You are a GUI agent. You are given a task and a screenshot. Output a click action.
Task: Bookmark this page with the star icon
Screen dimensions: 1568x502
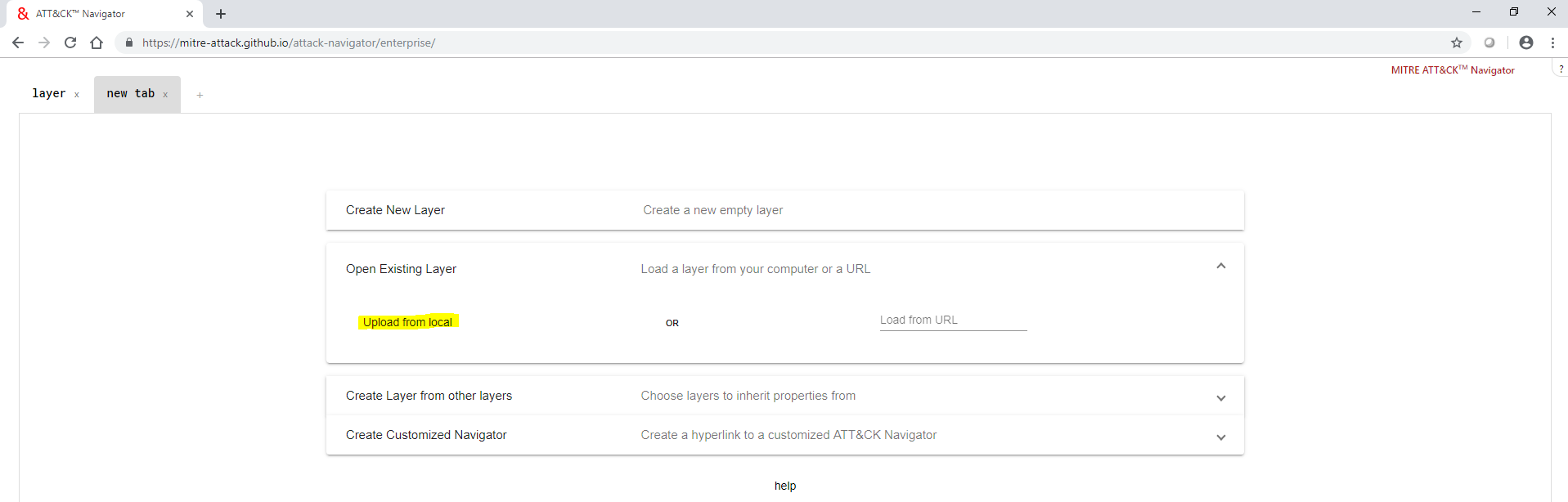pos(1457,43)
